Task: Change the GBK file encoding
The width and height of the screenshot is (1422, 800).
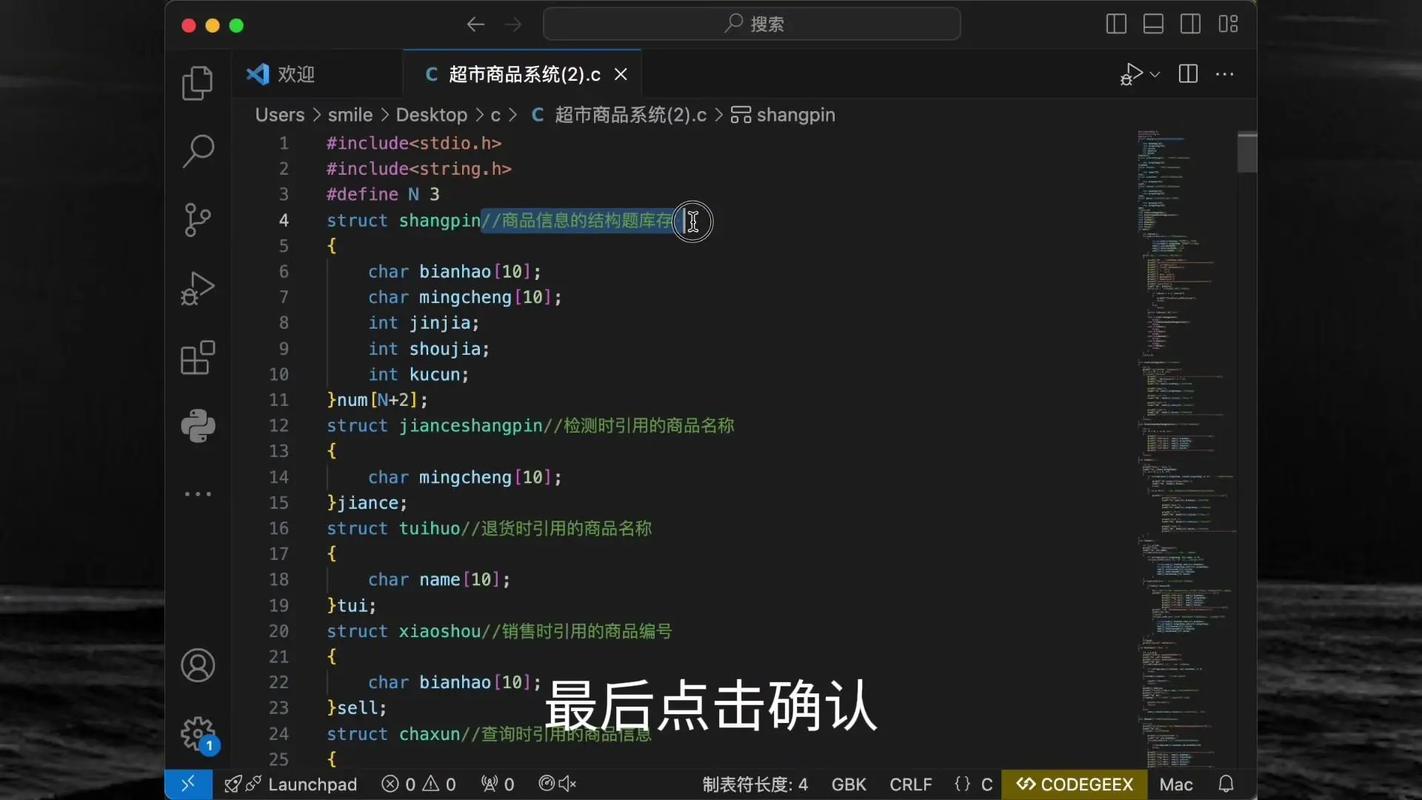Action: point(849,784)
